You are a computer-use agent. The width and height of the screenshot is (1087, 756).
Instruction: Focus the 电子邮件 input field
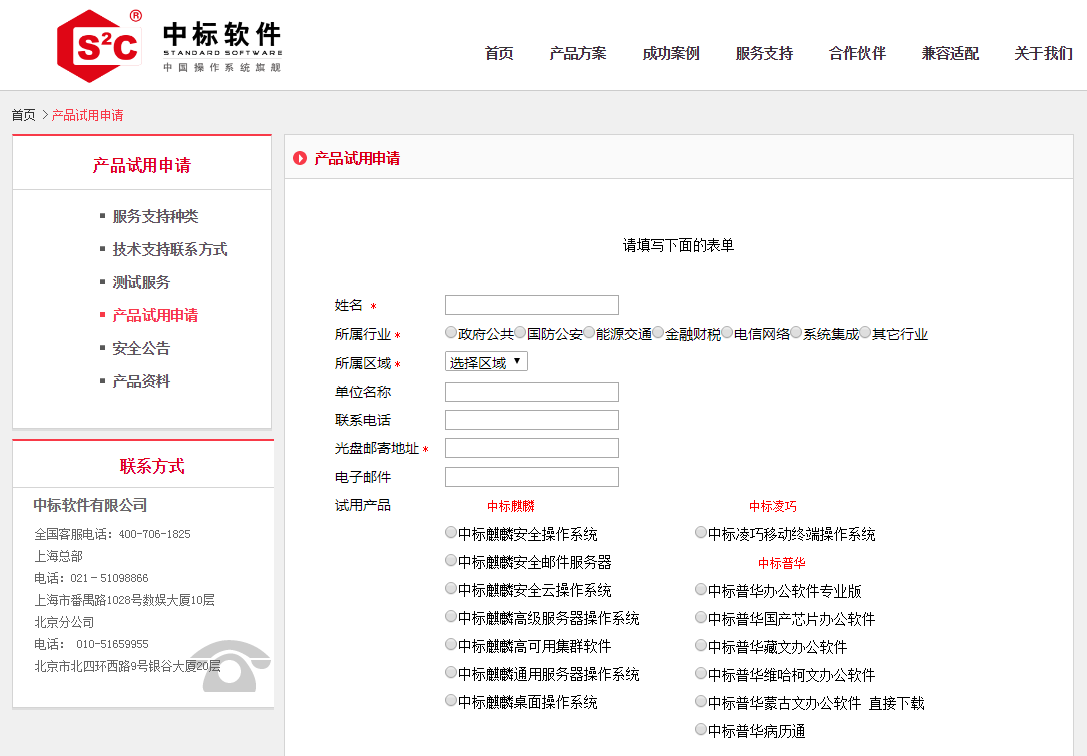click(x=532, y=477)
